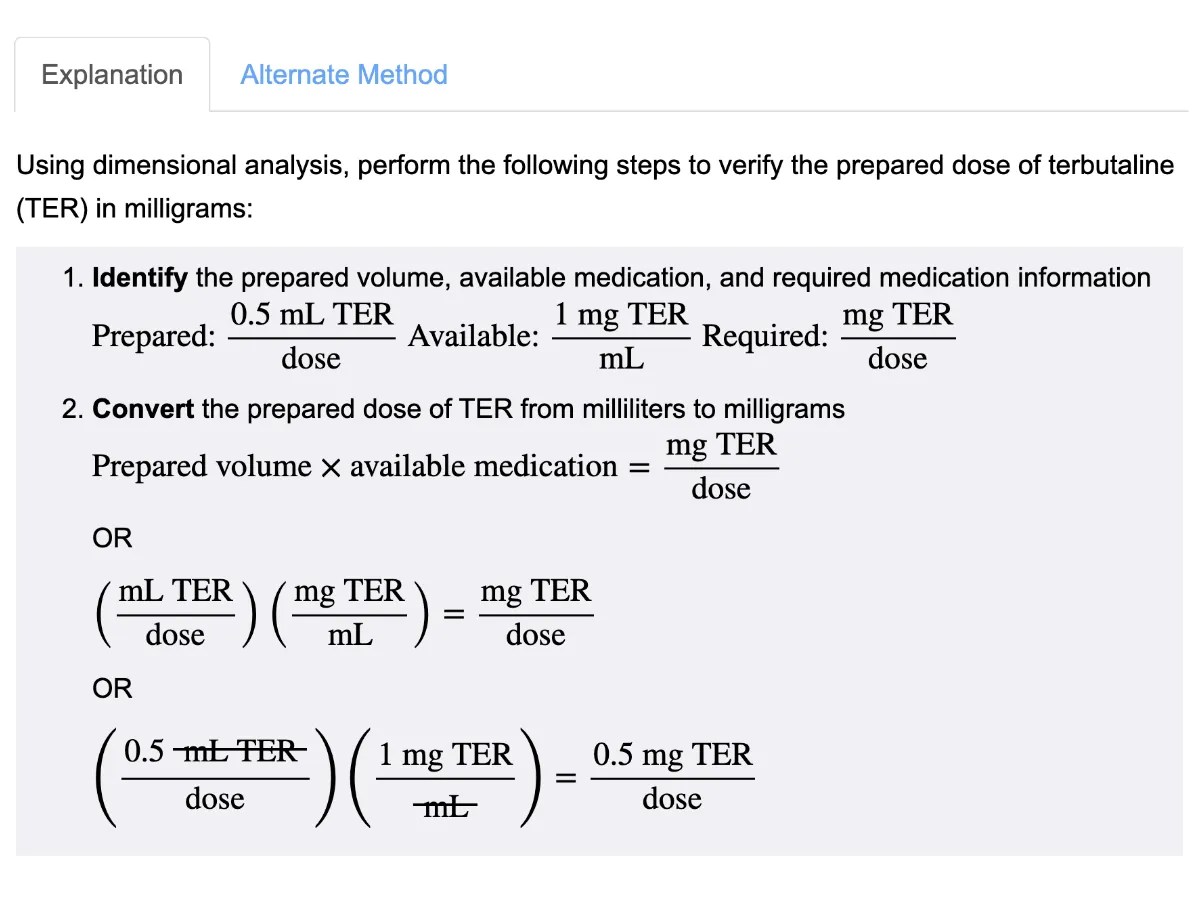Select the Prepared fraction 0.5 mL TER per dose

coord(310,335)
